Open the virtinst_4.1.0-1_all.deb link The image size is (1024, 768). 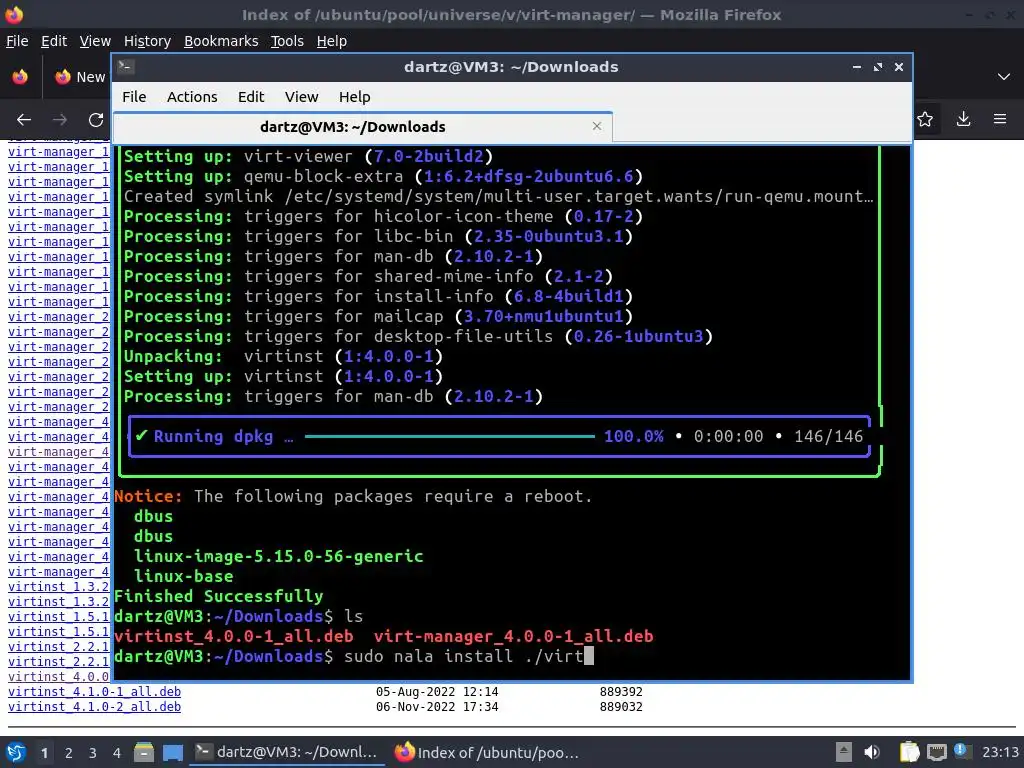(94, 692)
